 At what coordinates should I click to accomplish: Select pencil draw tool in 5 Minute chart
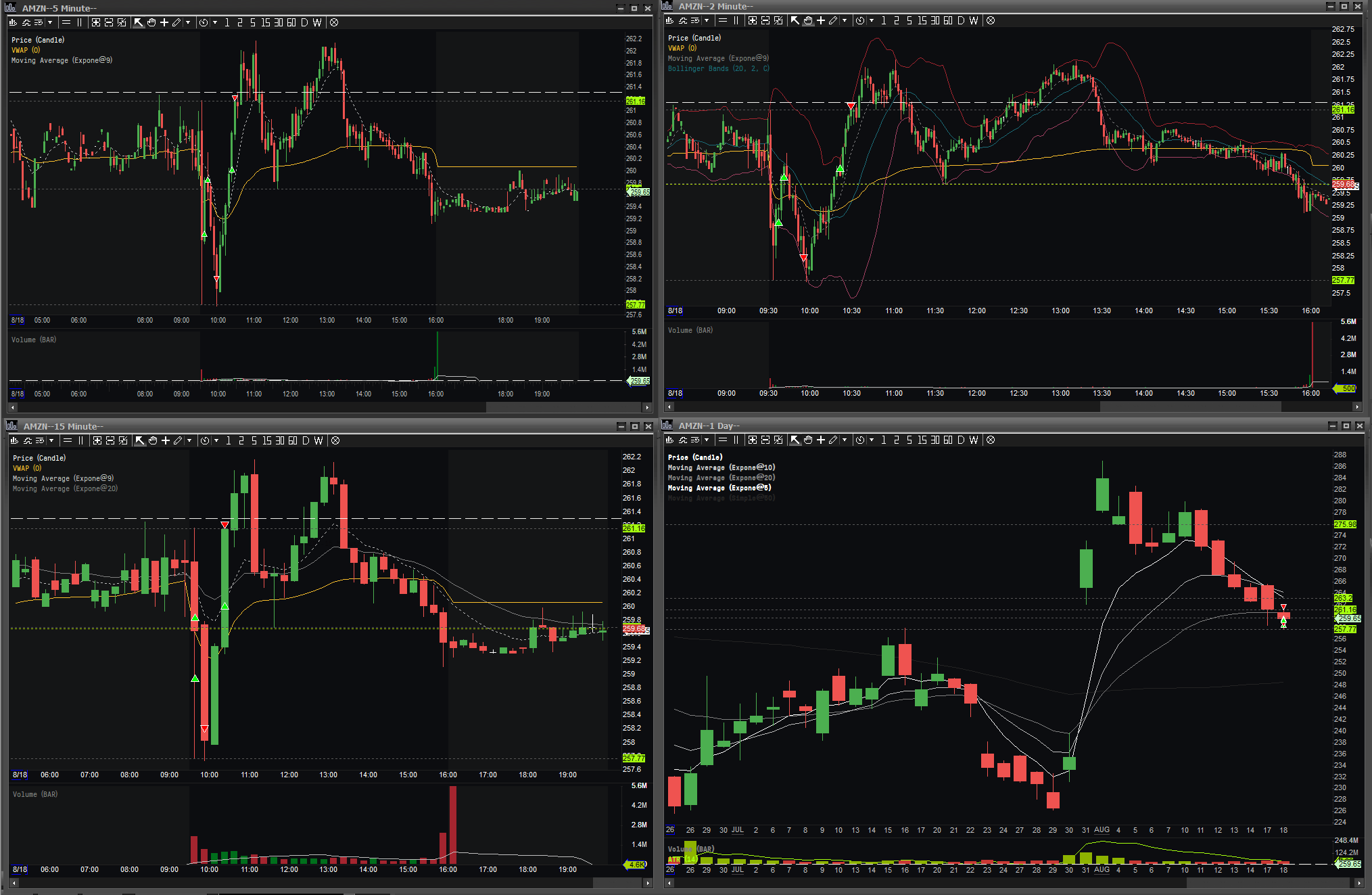(176, 22)
